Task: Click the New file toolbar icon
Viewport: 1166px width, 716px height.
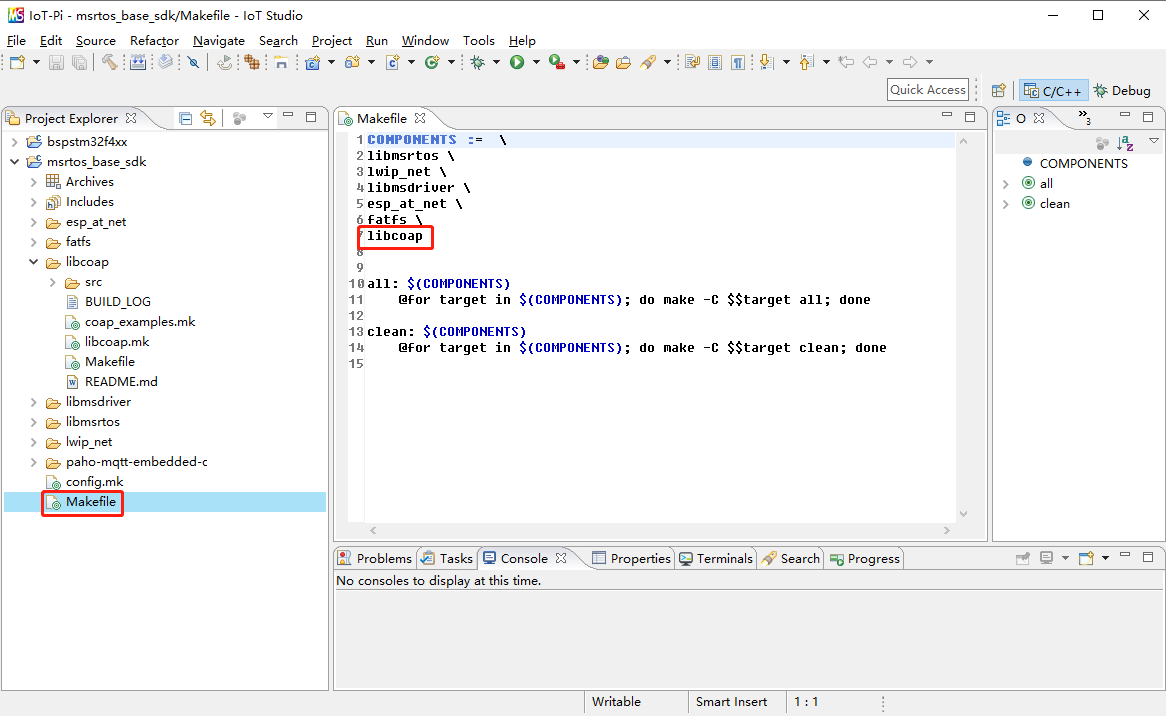Action: click(17, 62)
